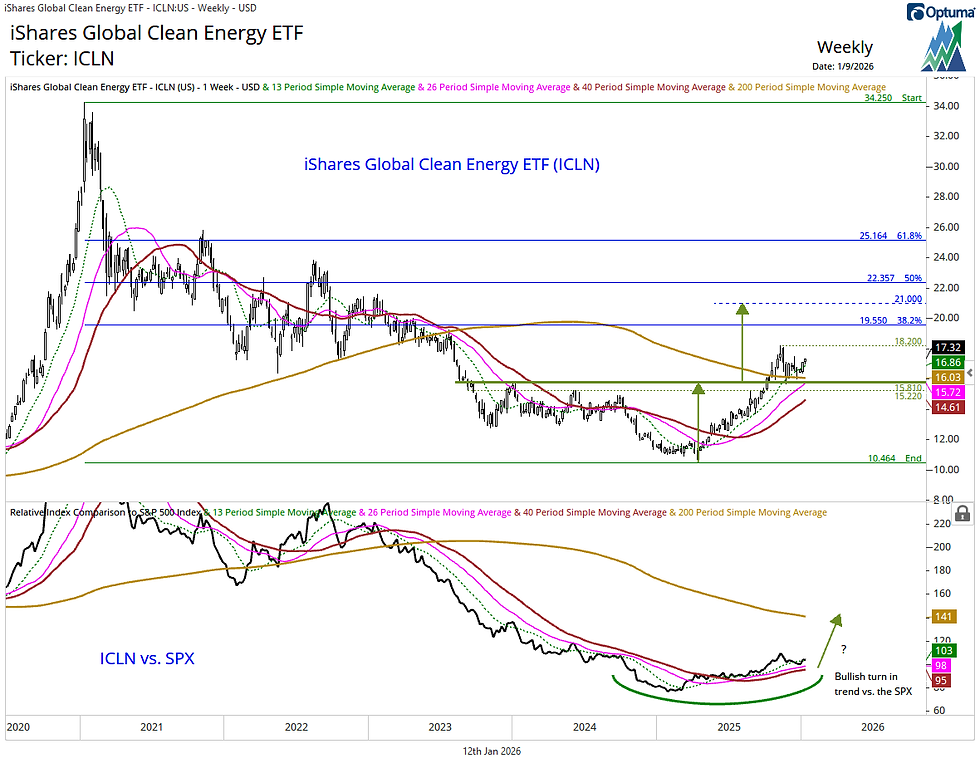Click the 200 value on lower axis
Viewport: 980px width, 767px height.
[942, 547]
